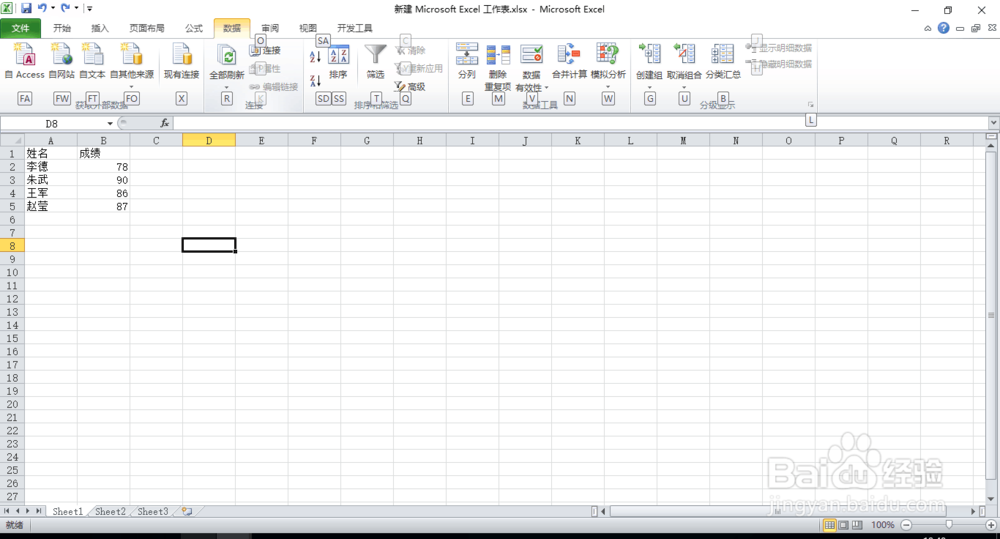Switch to Page Break Preview in status bar
Image resolution: width=1000 pixels, height=539 pixels.
pyautogui.click(x=857, y=525)
